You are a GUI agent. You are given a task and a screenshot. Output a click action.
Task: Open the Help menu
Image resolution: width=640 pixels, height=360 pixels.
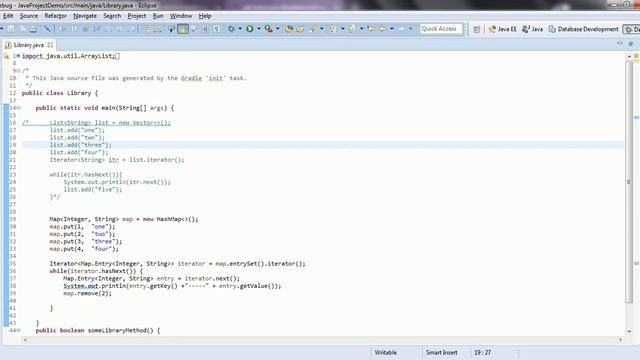point(205,16)
